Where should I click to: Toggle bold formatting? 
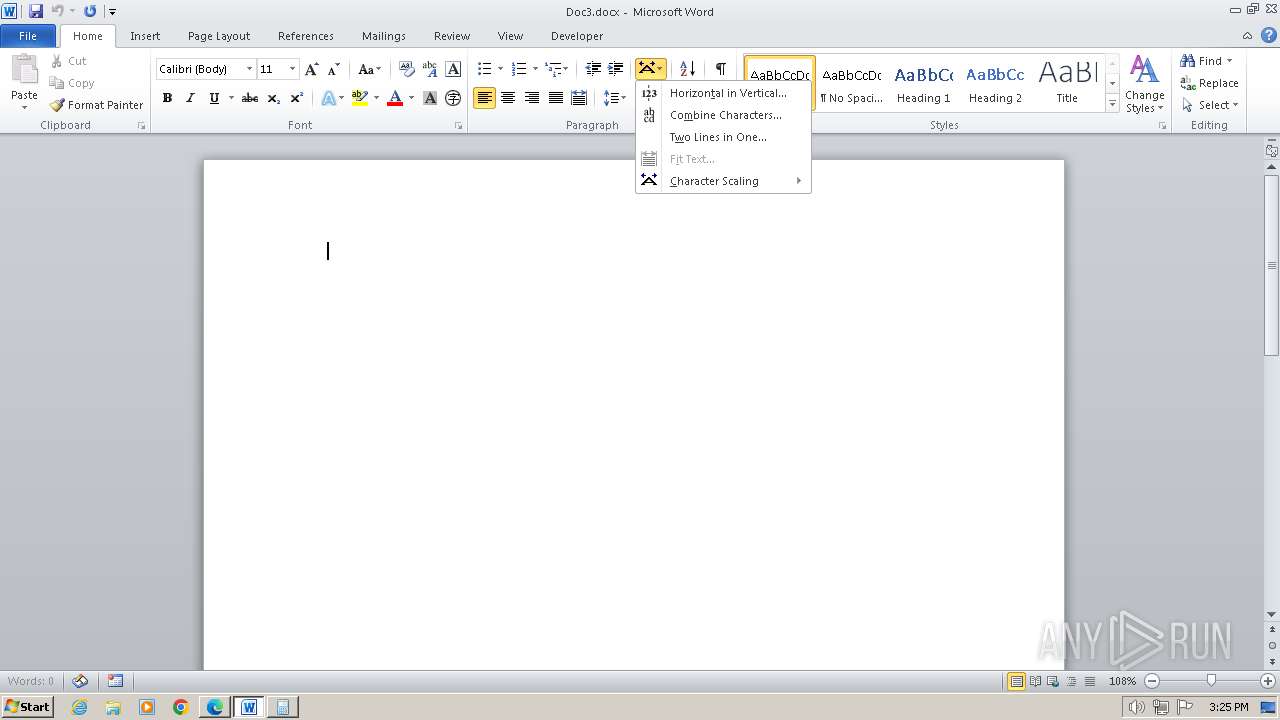167,98
